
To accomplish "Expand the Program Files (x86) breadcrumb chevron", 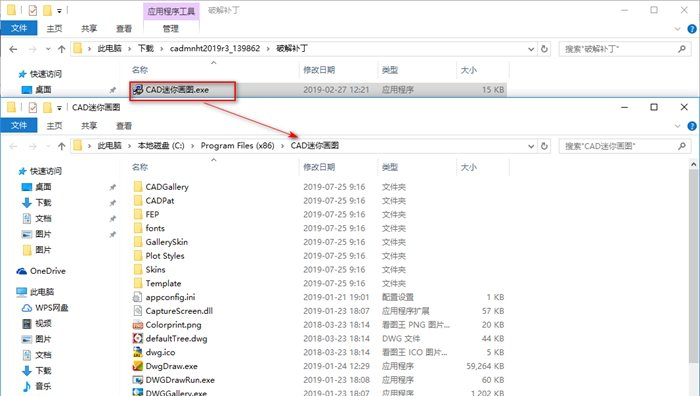I will [283, 146].
